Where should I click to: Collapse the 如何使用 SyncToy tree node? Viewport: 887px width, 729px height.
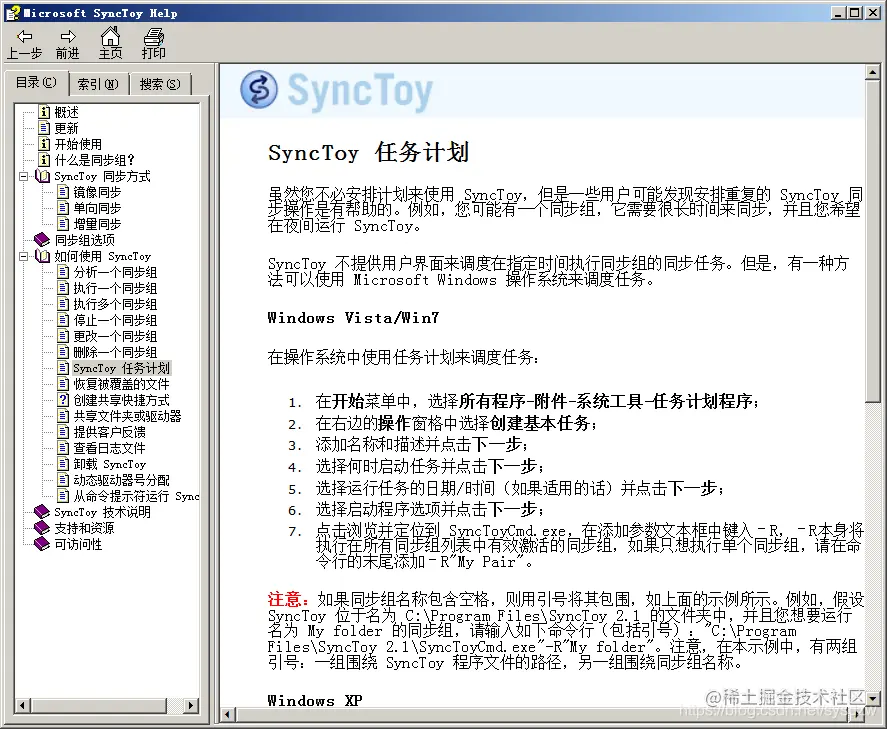pos(24,256)
